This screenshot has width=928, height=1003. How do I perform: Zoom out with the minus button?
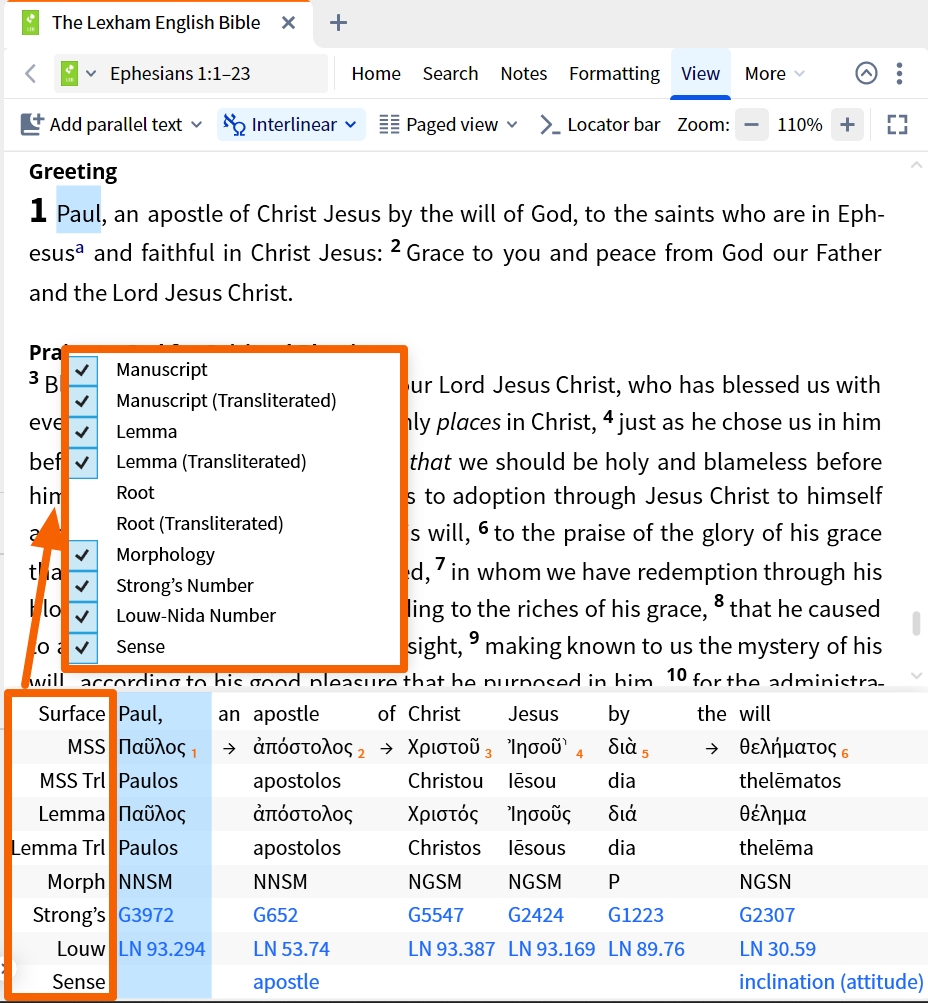point(751,125)
